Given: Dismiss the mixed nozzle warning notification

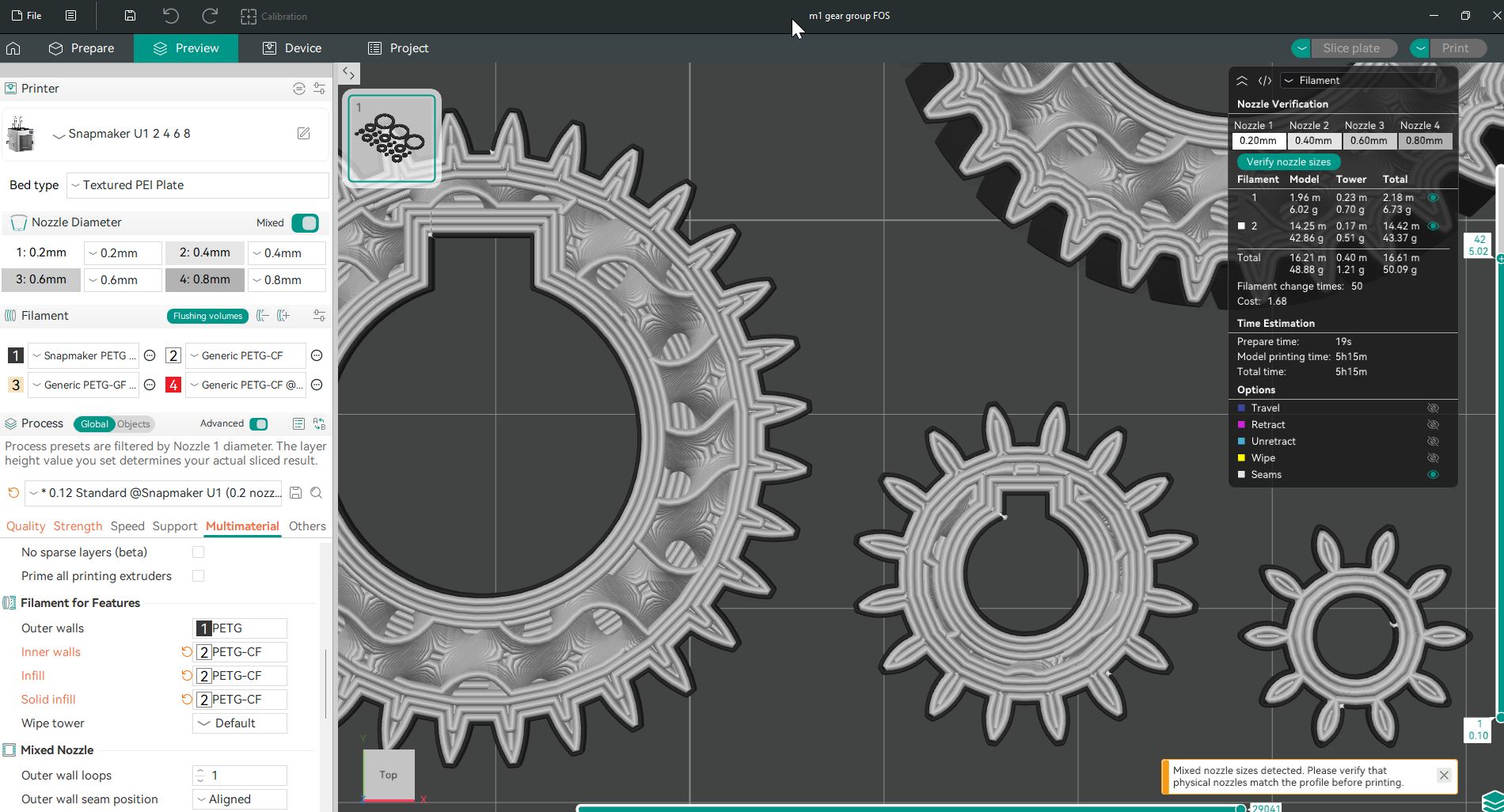Looking at the screenshot, I should [x=1444, y=776].
